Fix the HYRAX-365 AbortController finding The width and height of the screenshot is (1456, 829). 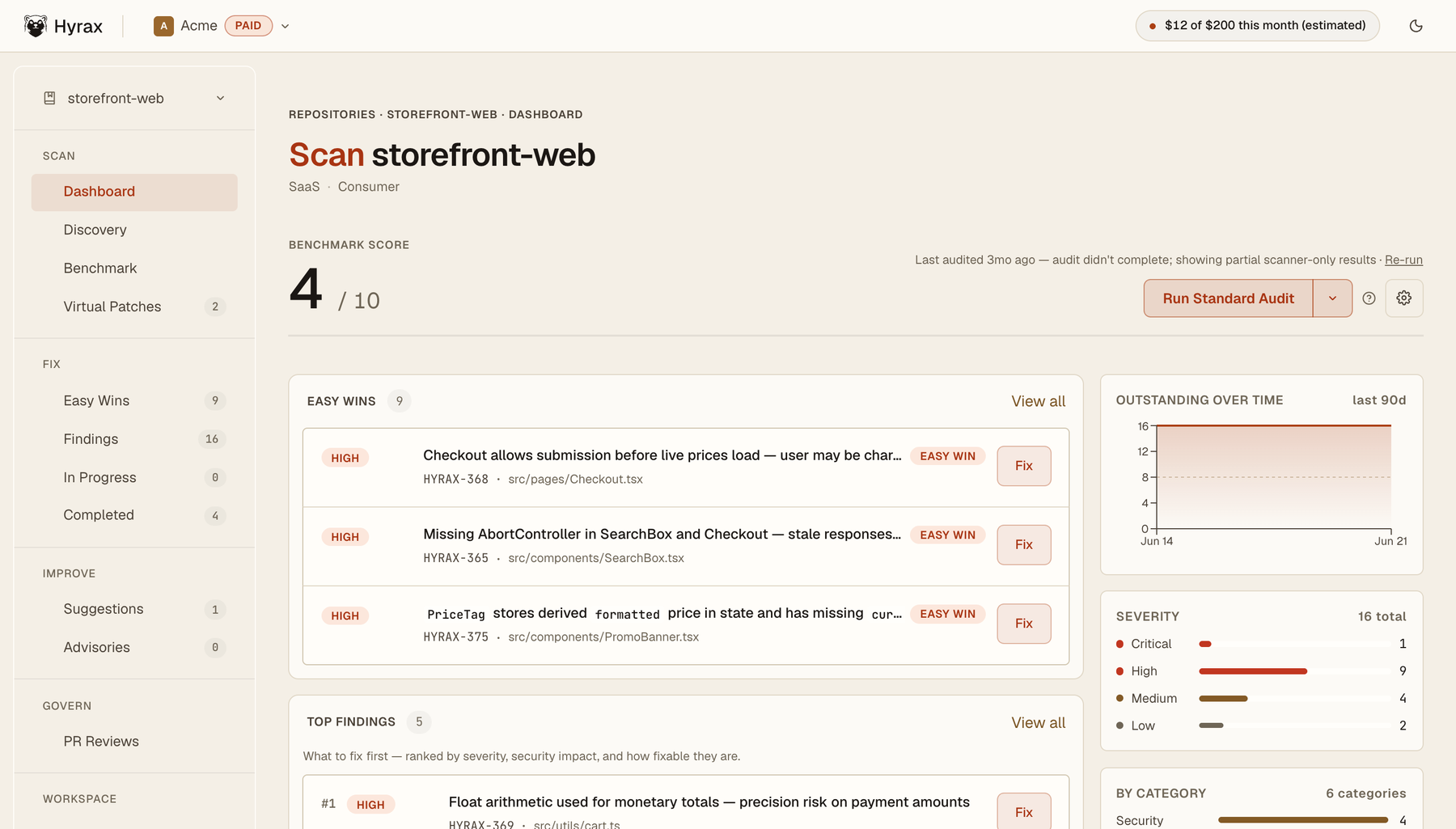tap(1024, 545)
